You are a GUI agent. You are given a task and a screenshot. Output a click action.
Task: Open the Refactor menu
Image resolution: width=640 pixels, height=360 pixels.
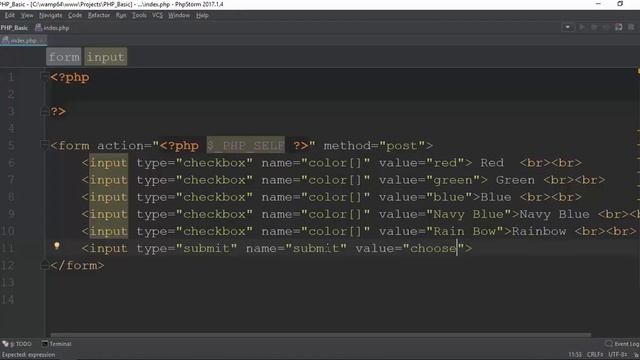[x=99, y=16]
